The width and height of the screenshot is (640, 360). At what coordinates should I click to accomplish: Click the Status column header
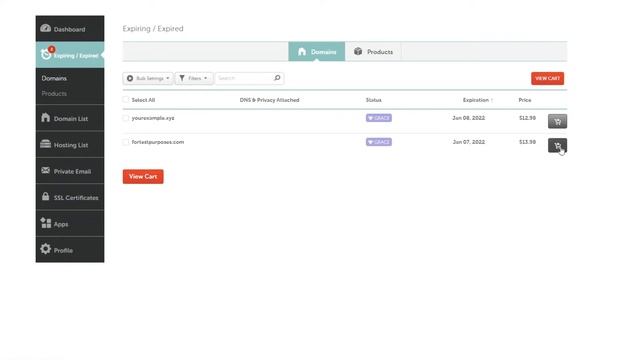[x=373, y=100]
